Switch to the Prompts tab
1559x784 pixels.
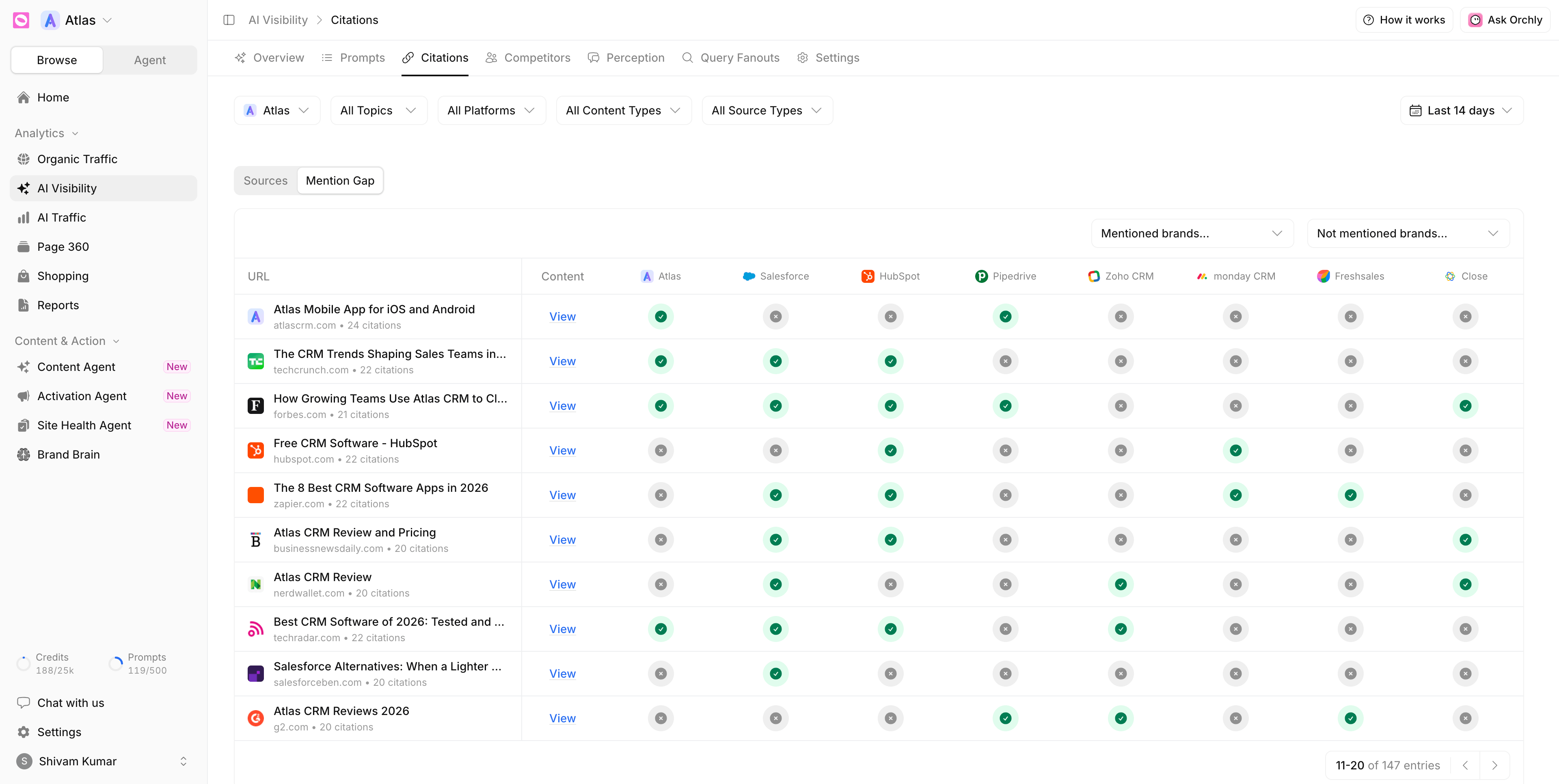pyautogui.click(x=354, y=58)
